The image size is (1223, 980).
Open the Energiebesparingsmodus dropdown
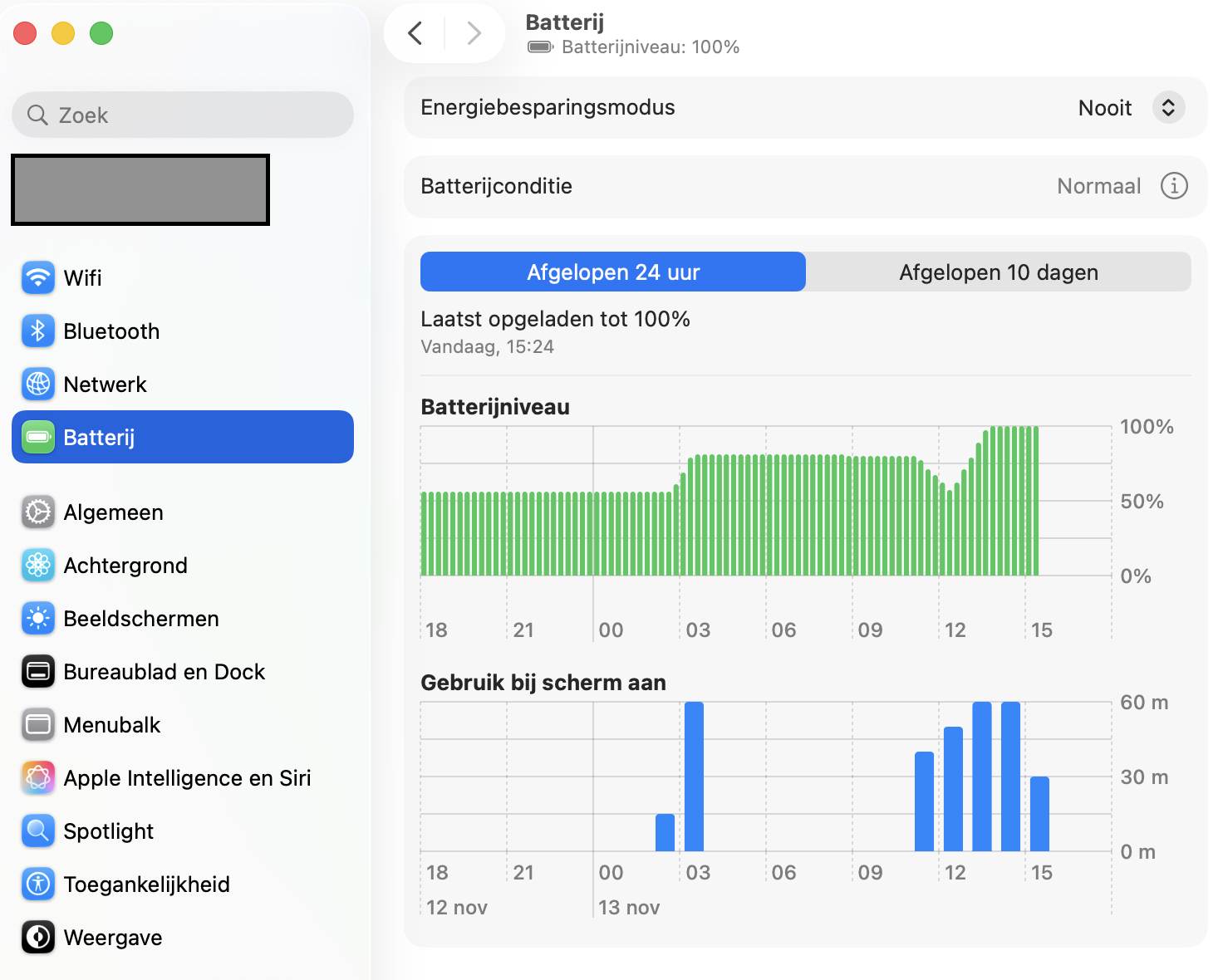click(x=1167, y=107)
